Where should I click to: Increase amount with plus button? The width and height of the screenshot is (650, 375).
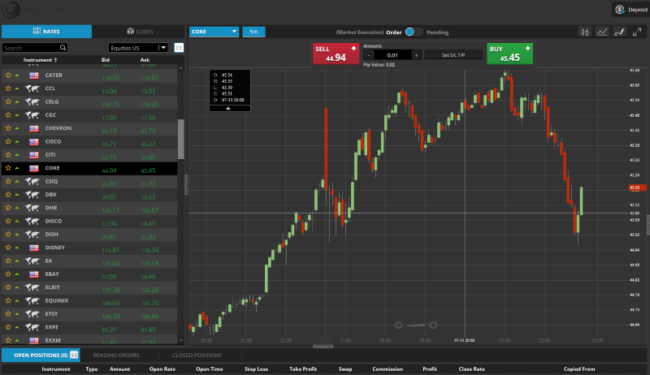pos(417,55)
